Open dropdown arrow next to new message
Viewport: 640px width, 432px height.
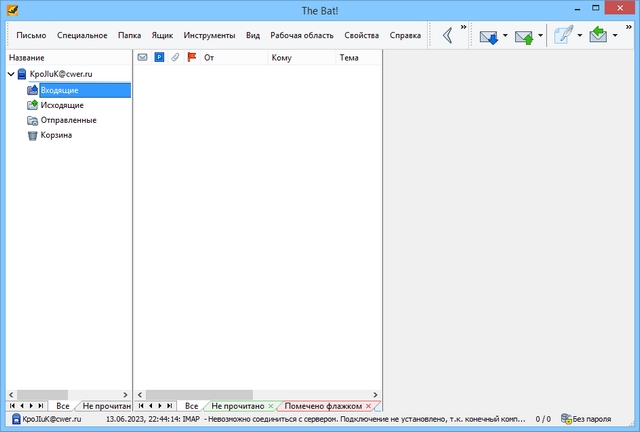coord(579,36)
